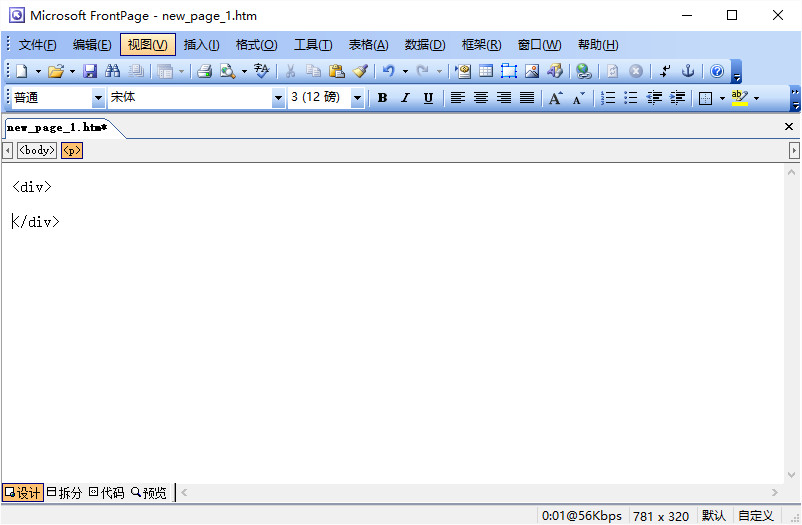Insert a table from the toolbar
Screen dimensions: 802x525
pos(486,71)
